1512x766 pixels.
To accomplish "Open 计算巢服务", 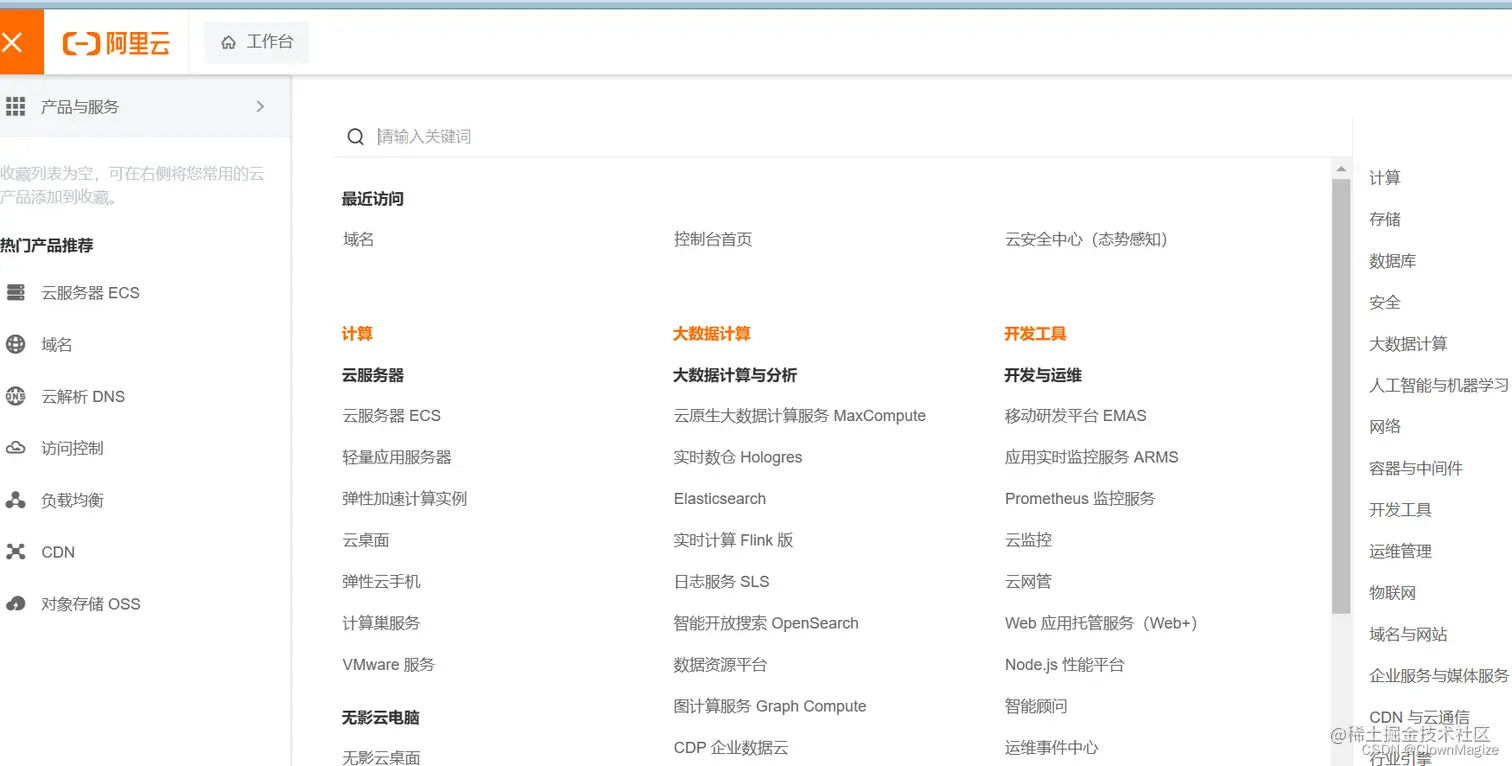I will coord(381,623).
